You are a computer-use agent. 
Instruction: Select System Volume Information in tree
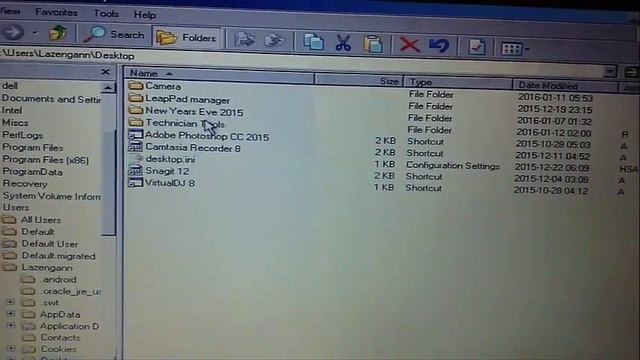pos(51,196)
